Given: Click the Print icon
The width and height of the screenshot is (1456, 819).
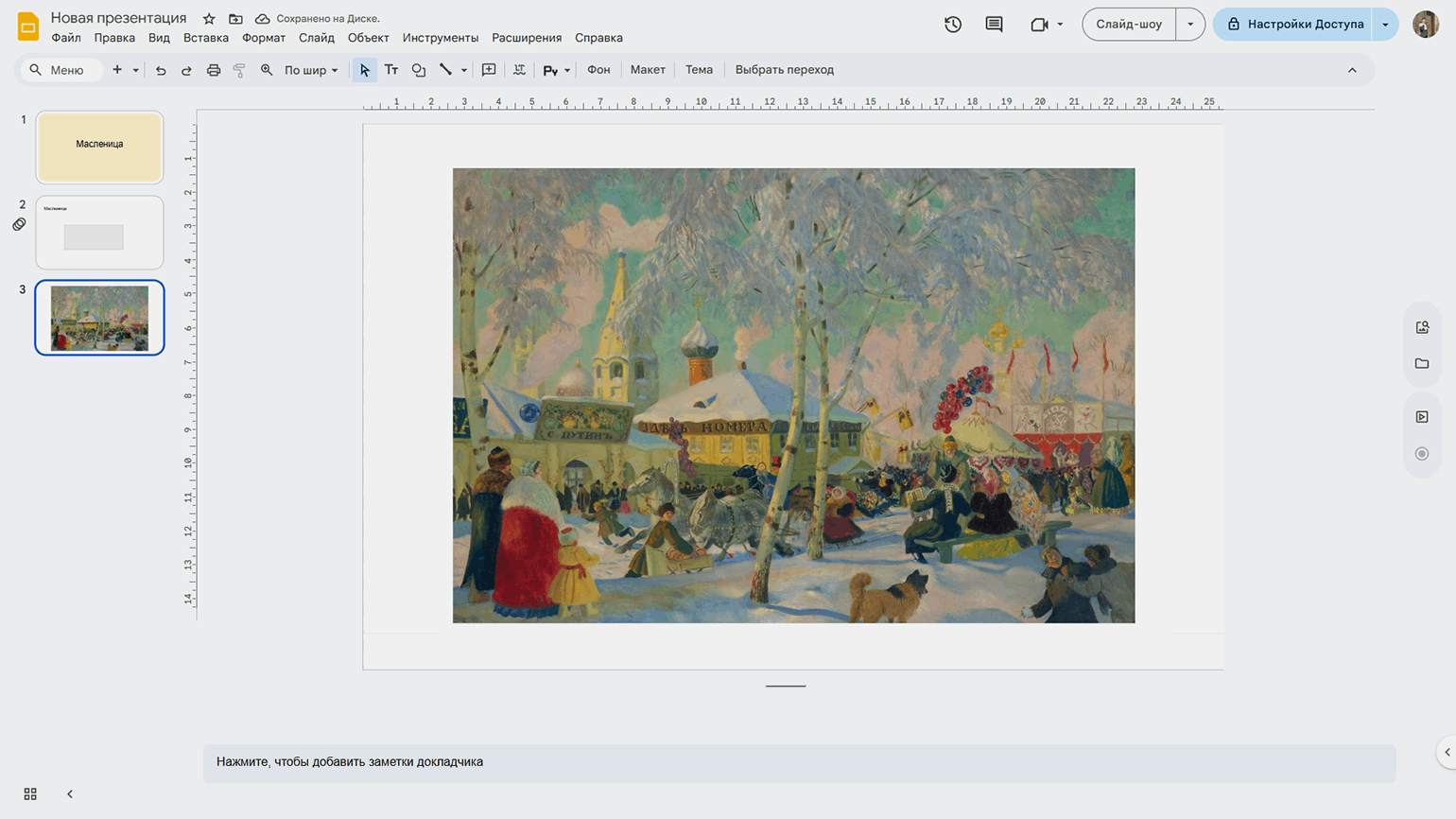Looking at the screenshot, I should pyautogui.click(x=214, y=70).
